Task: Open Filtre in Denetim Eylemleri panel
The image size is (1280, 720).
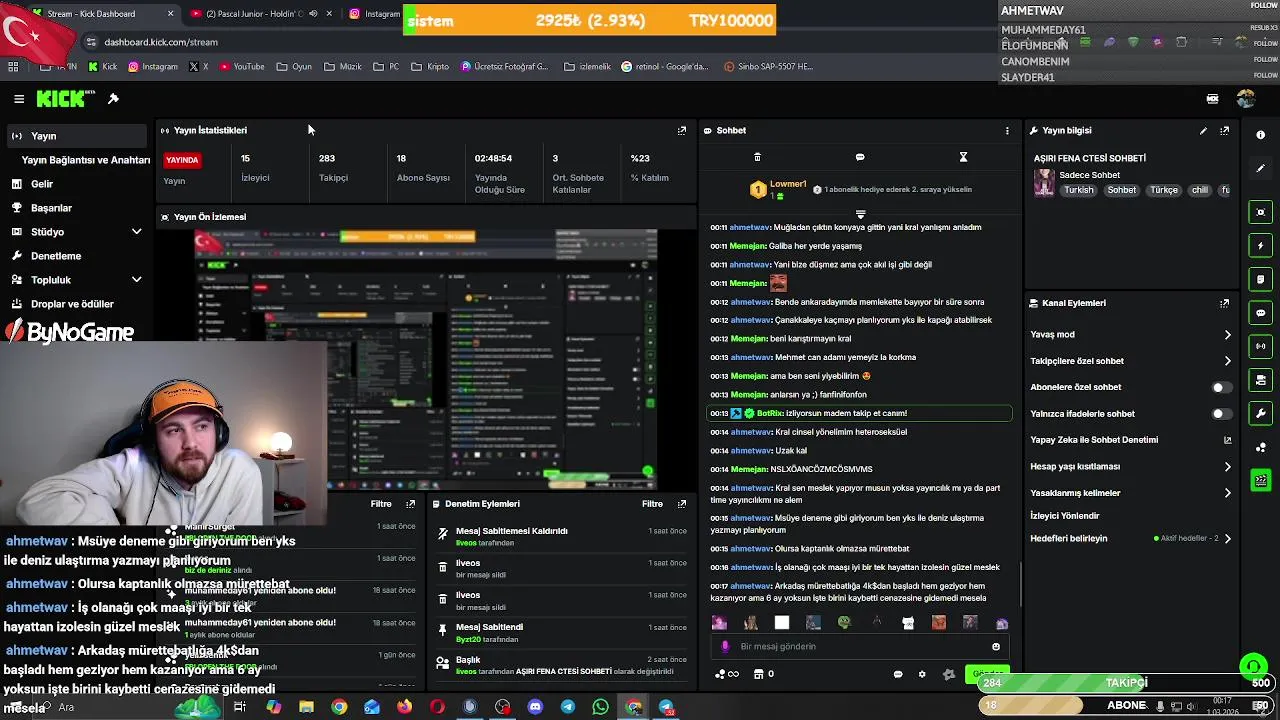Action: pyautogui.click(x=652, y=504)
